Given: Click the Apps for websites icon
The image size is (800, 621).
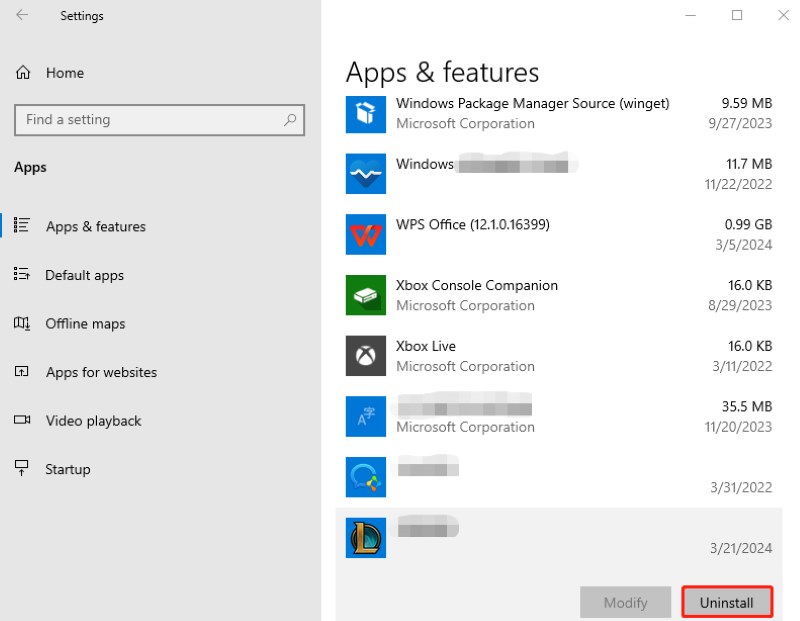Looking at the screenshot, I should 21,371.
